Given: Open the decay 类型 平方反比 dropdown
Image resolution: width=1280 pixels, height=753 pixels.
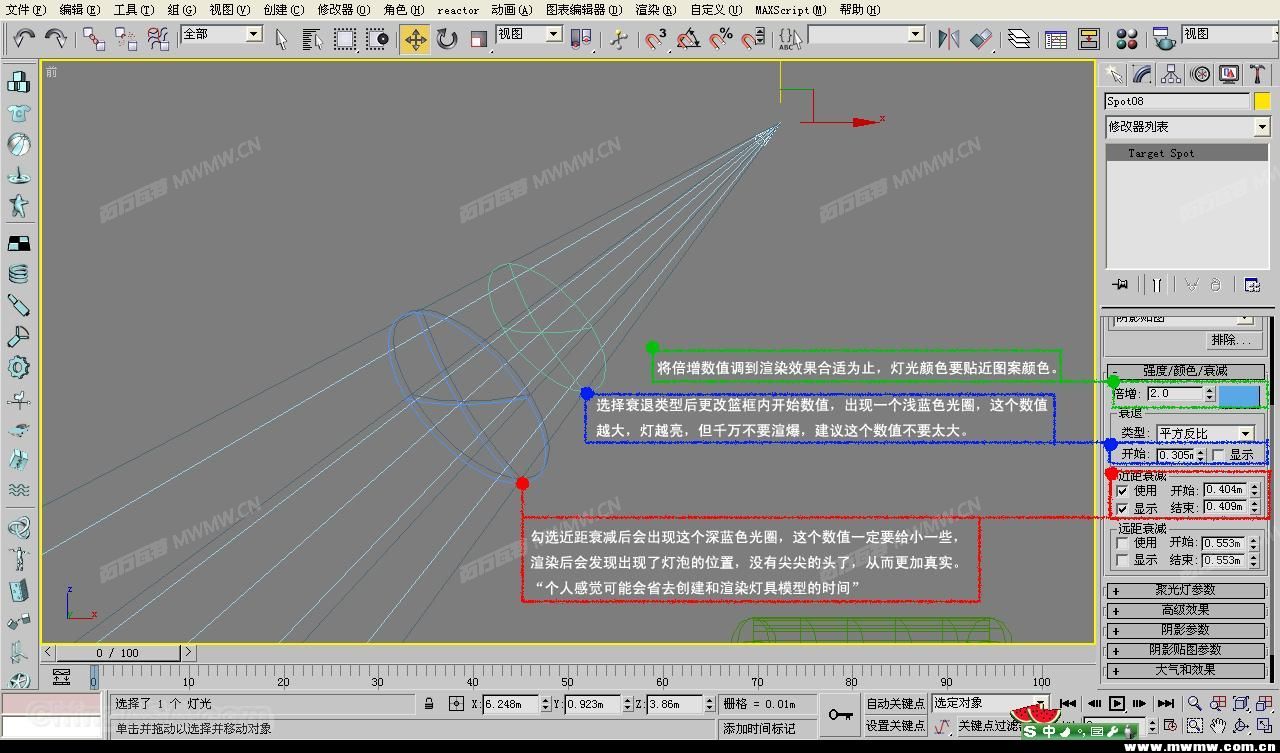Looking at the screenshot, I should [1205, 433].
